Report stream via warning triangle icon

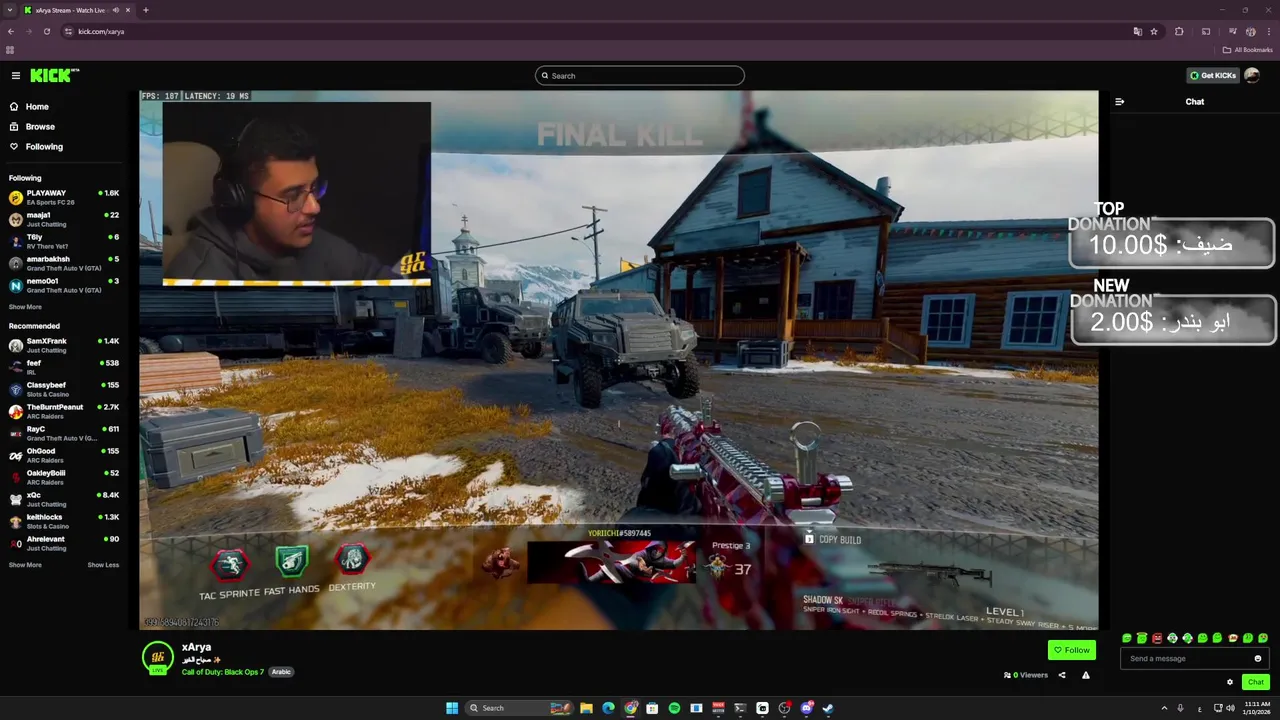1086,675
